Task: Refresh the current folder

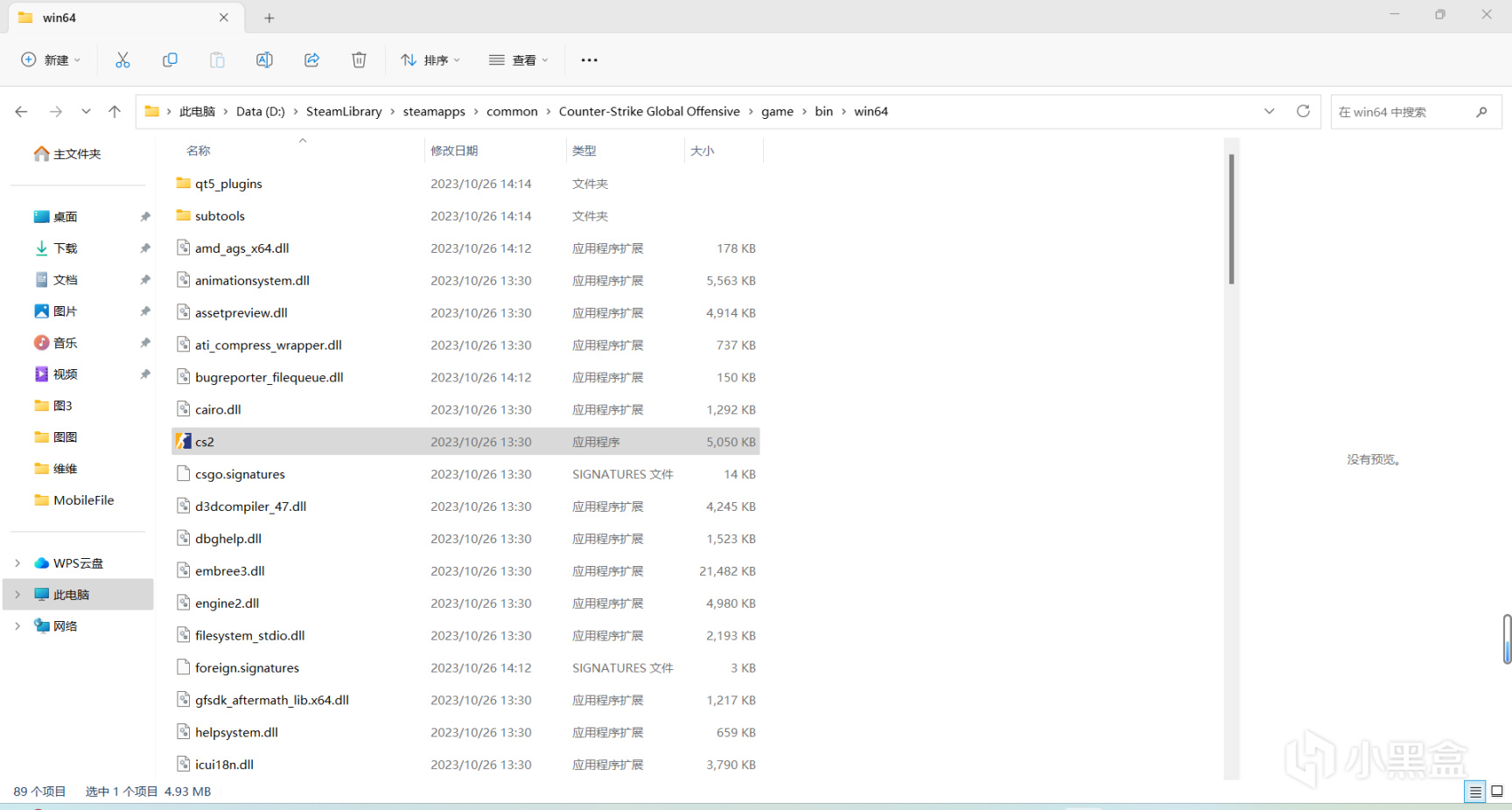Action: tap(1303, 111)
